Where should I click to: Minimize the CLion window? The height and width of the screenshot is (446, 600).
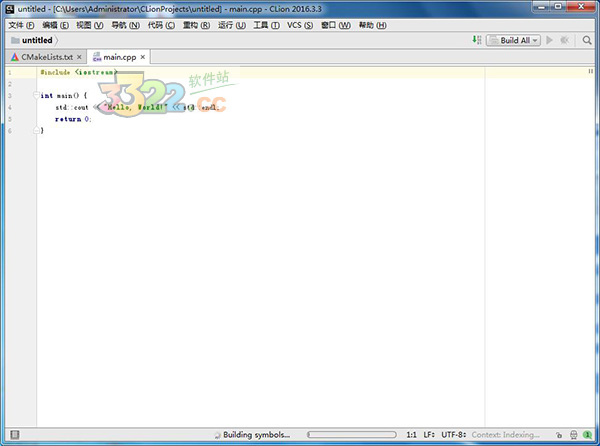point(542,7)
